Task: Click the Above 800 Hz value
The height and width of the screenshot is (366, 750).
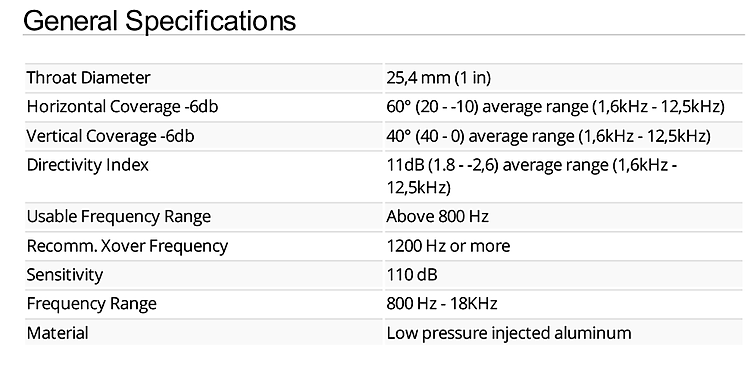Action: click(437, 216)
